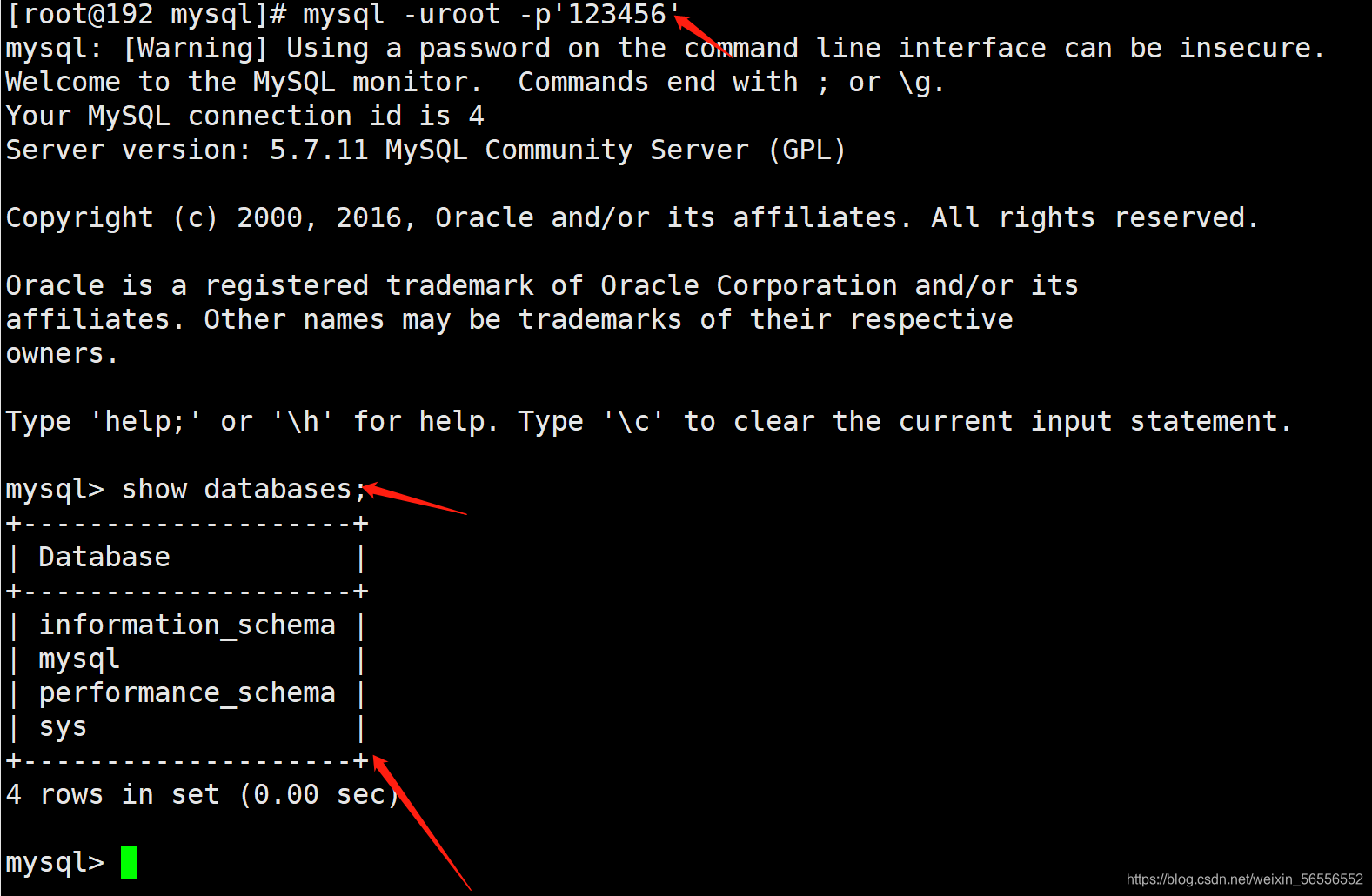This screenshot has width=1372, height=896.
Task: Click 'MySQL Community Server (GPL)' text
Action: pos(615,150)
